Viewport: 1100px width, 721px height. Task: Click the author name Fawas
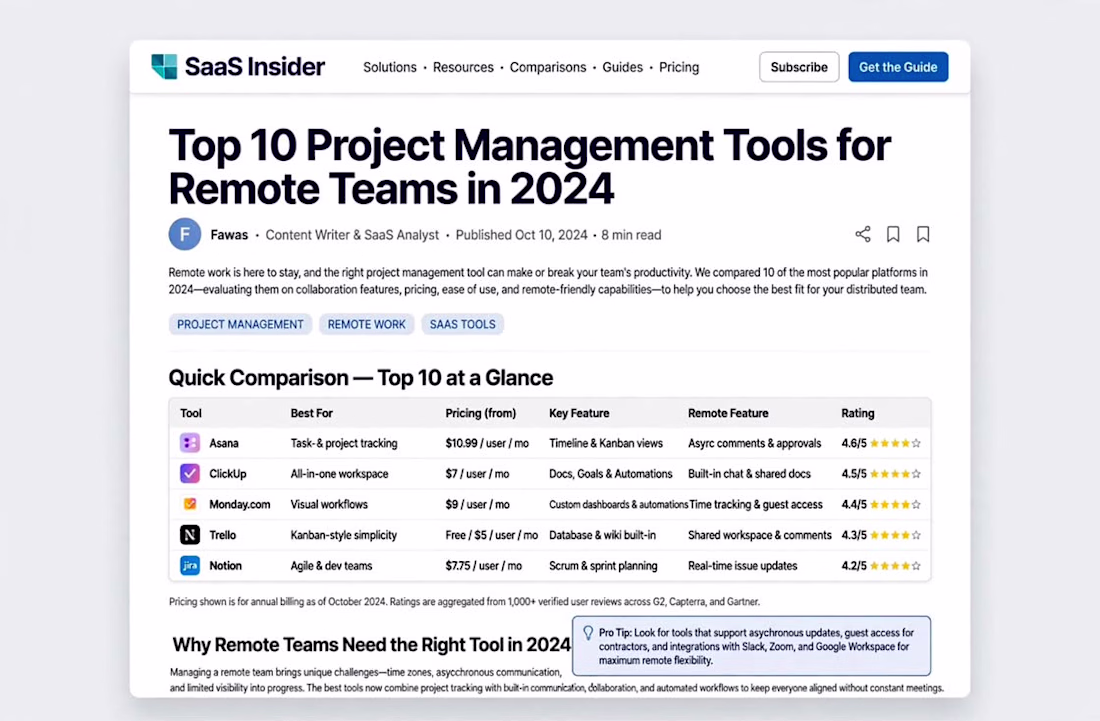pyautogui.click(x=229, y=235)
